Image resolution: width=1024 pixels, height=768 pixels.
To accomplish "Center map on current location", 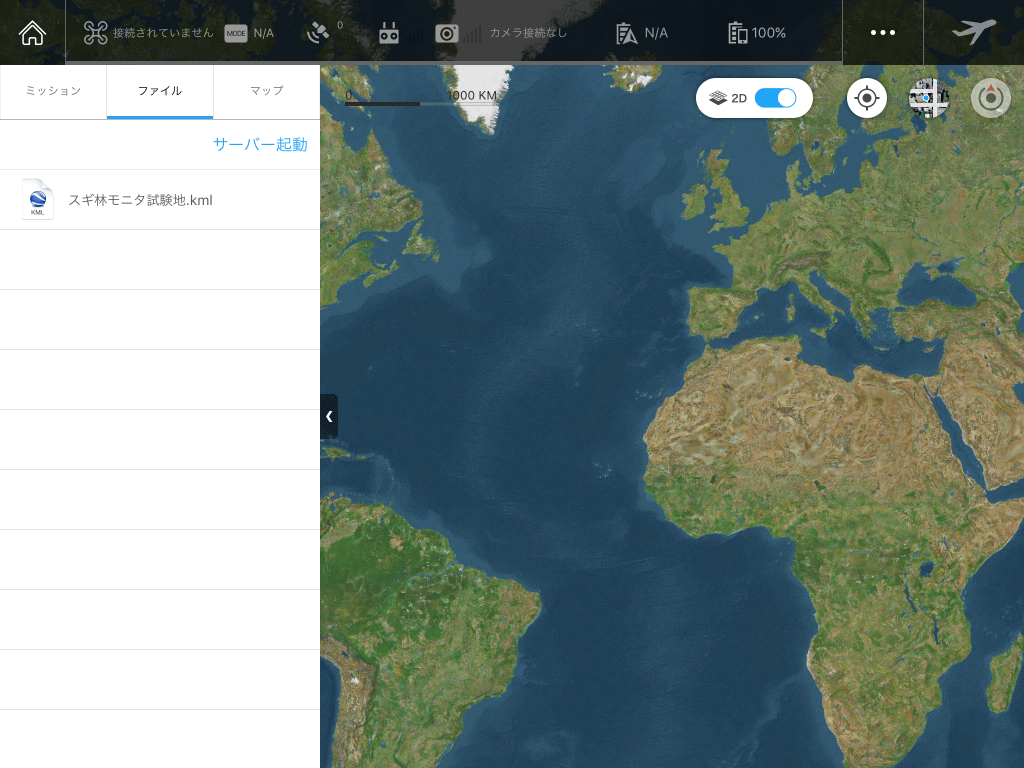I will tap(867, 99).
